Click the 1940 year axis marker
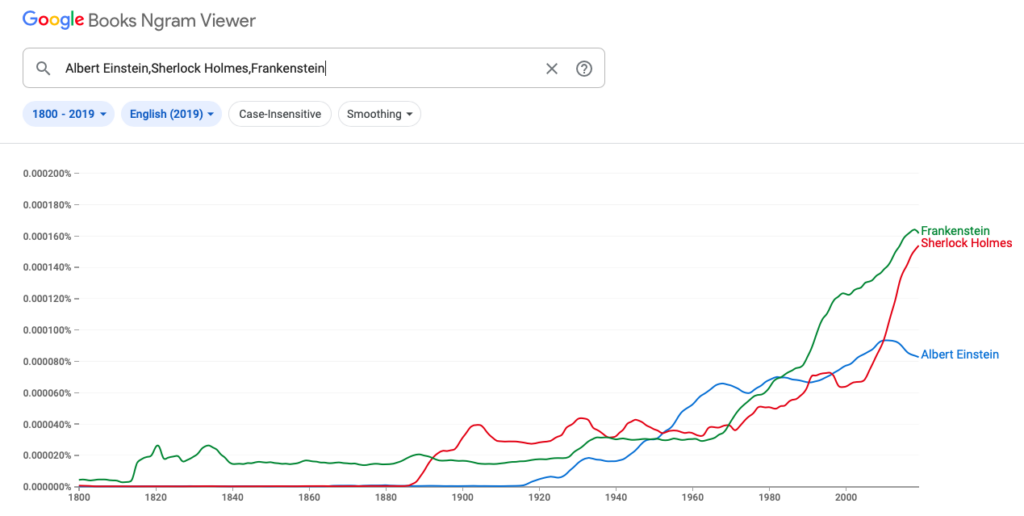Screen dimensions: 1024x516 point(616,496)
